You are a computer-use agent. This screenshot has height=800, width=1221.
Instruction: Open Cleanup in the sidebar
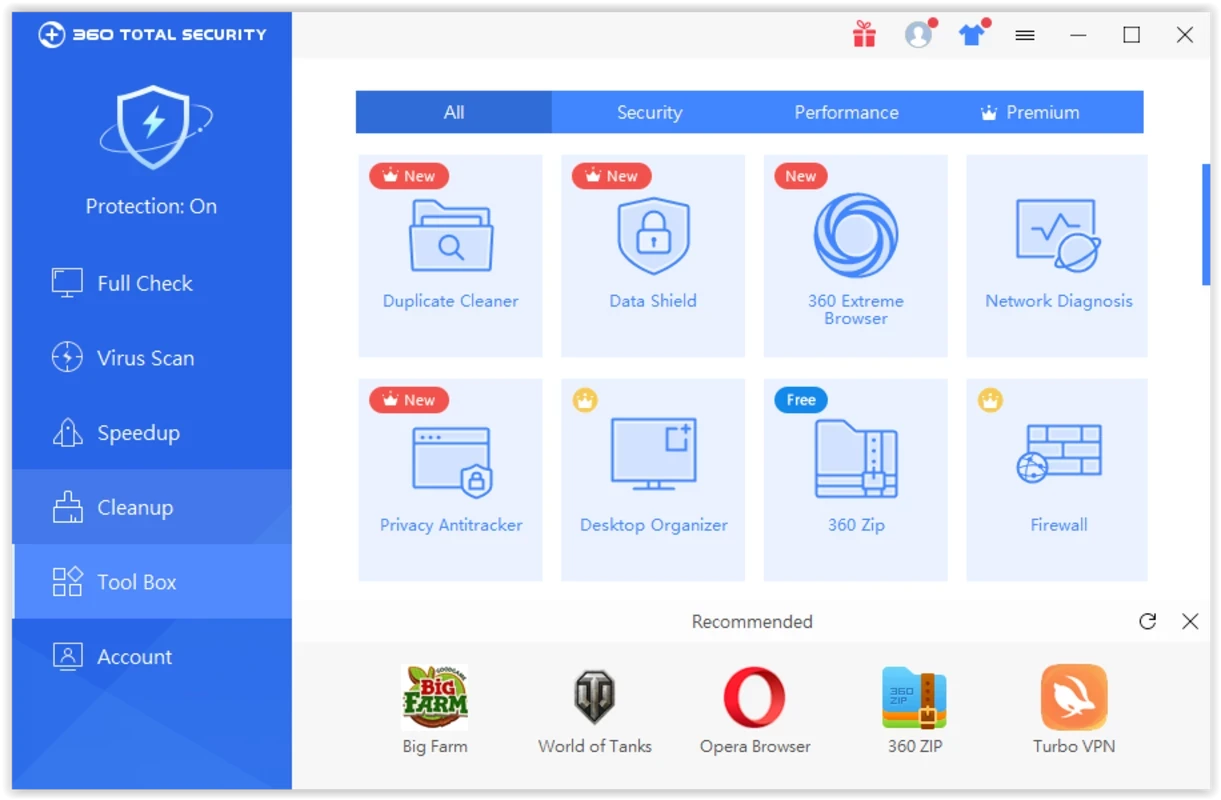click(x=152, y=507)
